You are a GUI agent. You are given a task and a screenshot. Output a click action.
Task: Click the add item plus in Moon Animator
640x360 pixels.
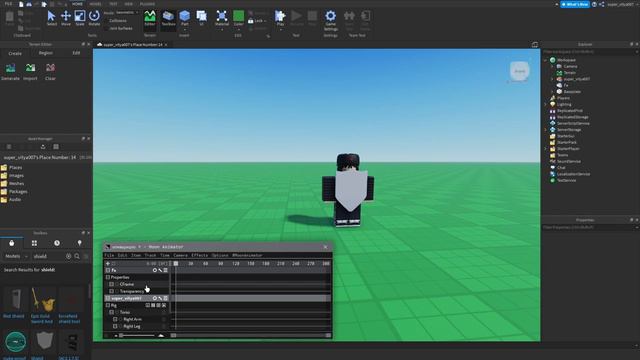108,264
